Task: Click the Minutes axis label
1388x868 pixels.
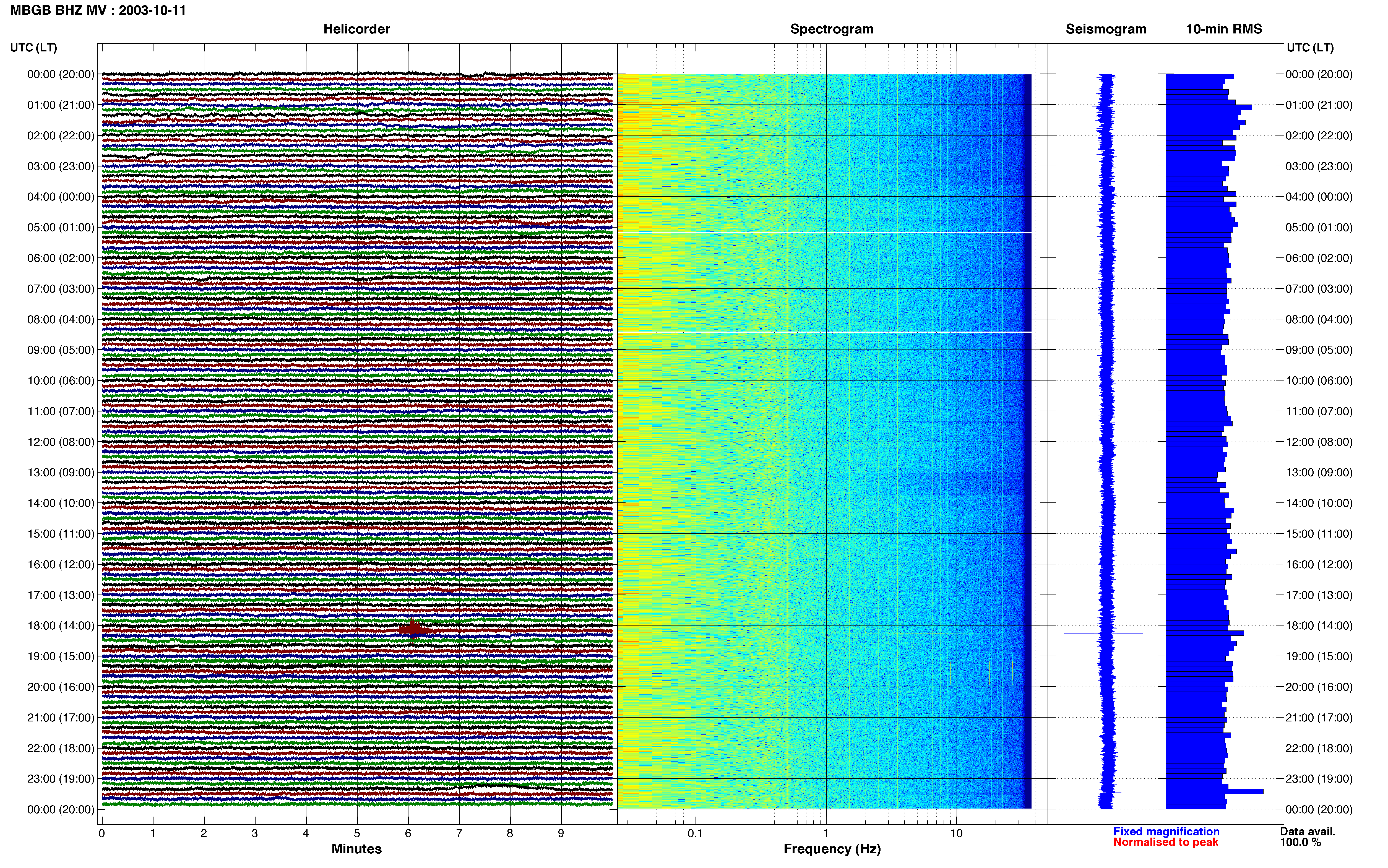Action: 356,849
